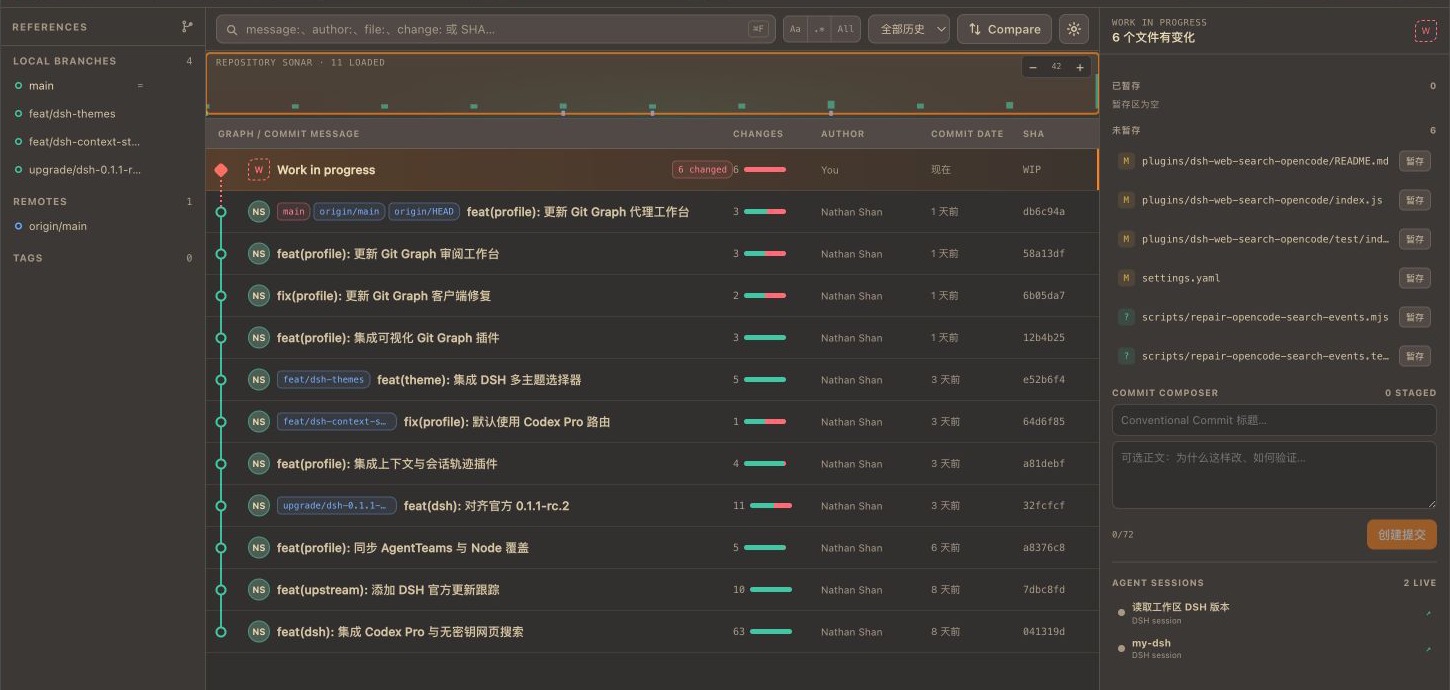Click the origin/main remote circle icon

pos(18,226)
